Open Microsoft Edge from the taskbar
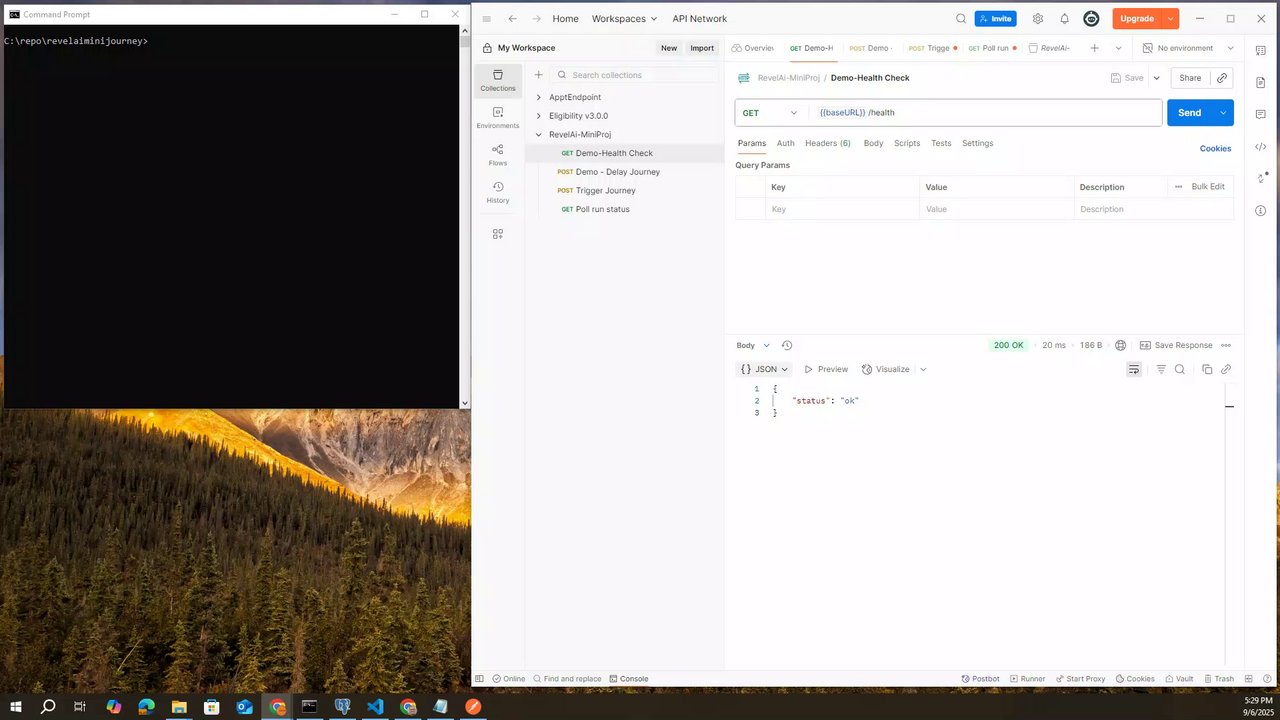This screenshot has height=720, width=1280. pyautogui.click(x=146, y=706)
